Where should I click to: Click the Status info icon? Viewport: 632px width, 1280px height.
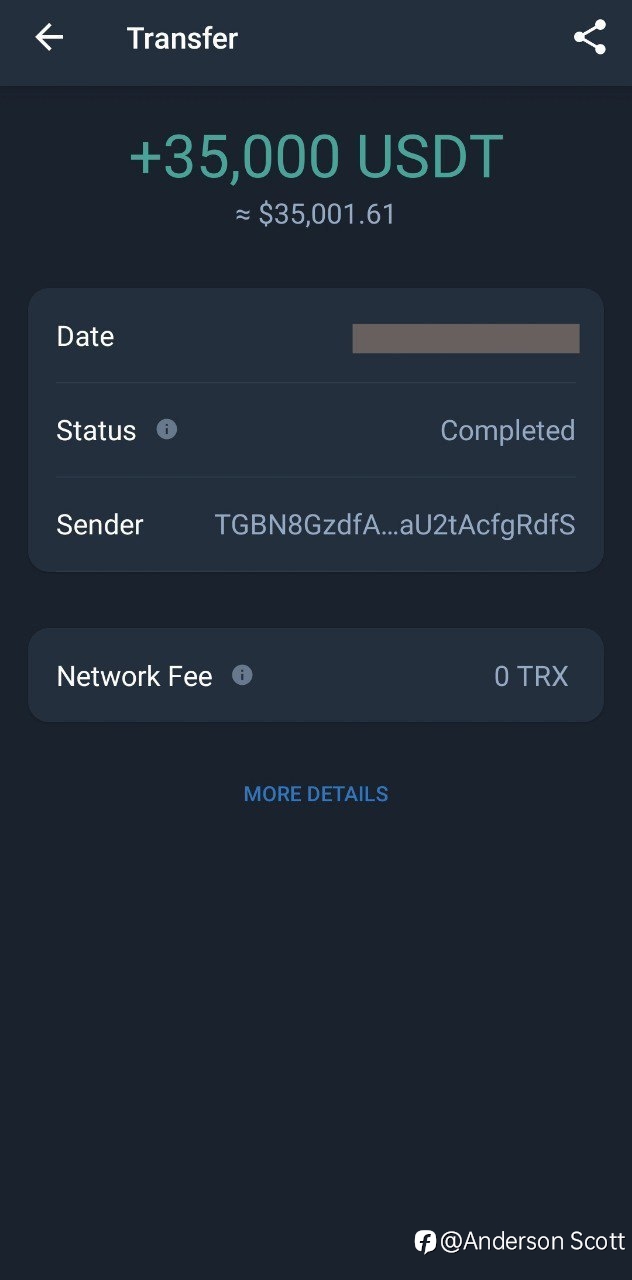pyautogui.click(x=167, y=429)
